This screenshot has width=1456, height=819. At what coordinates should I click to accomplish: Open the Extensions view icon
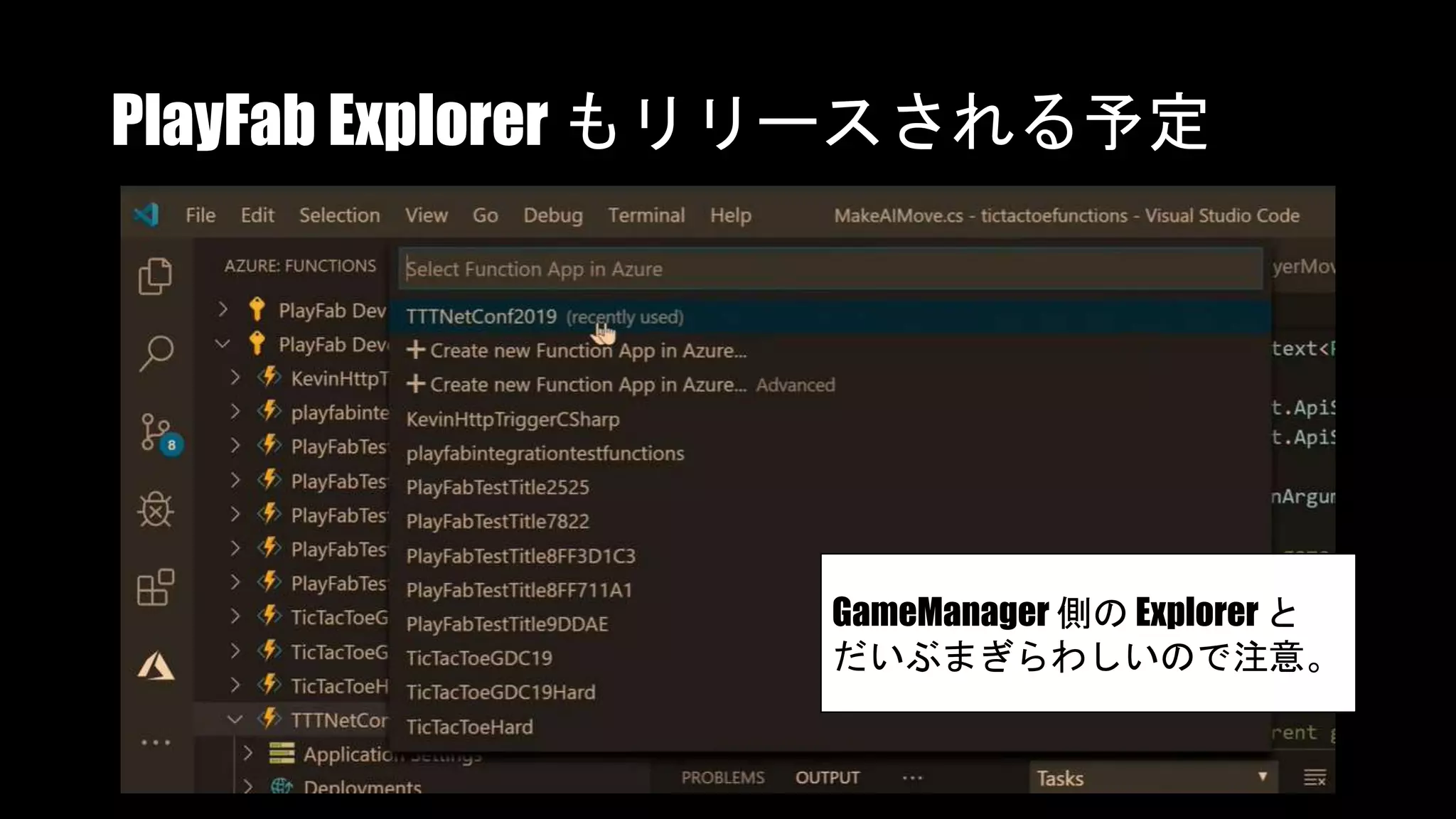[x=156, y=587]
